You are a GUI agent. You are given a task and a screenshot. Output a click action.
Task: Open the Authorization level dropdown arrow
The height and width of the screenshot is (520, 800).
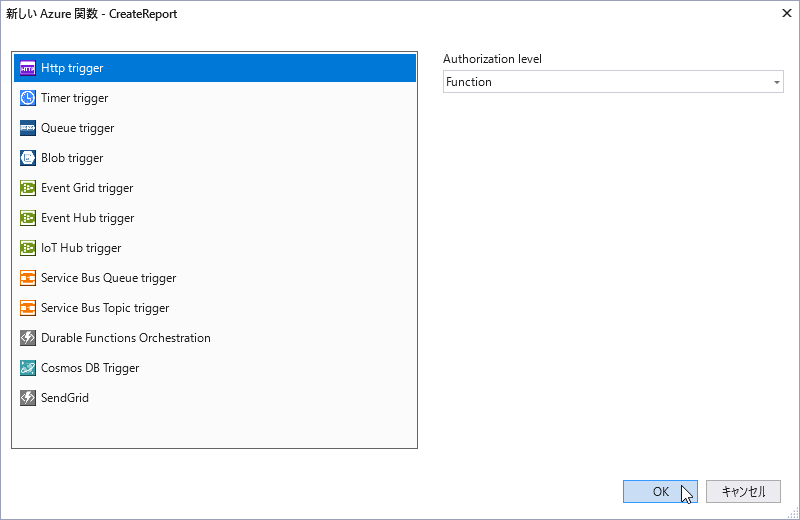[x=777, y=82]
